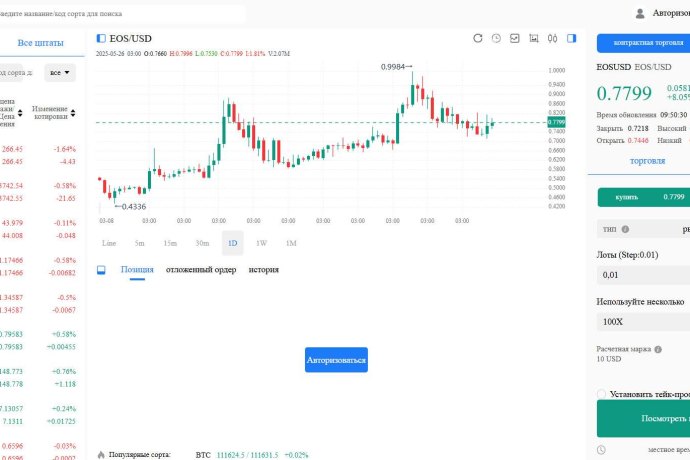Switch chart to the 1W timeframe
Image resolution: width=690 pixels, height=460 pixels.
pyautogui.click(x=261, y=243)
